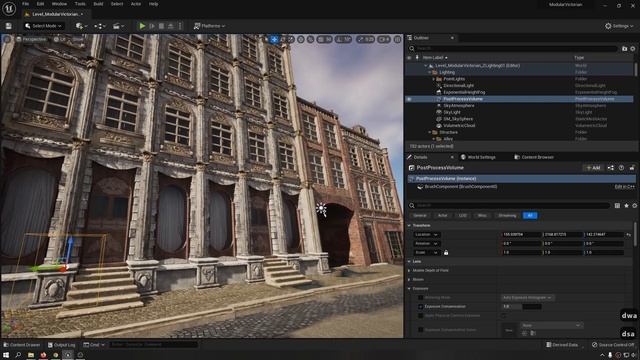Expand the PointLights folder in Outliner
640x360 pixels.
click(x=433, y=79)
